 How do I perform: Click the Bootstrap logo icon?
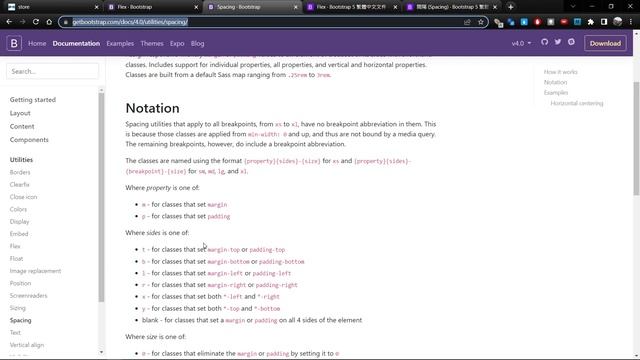pyautogui.click(x=14, y=43)
